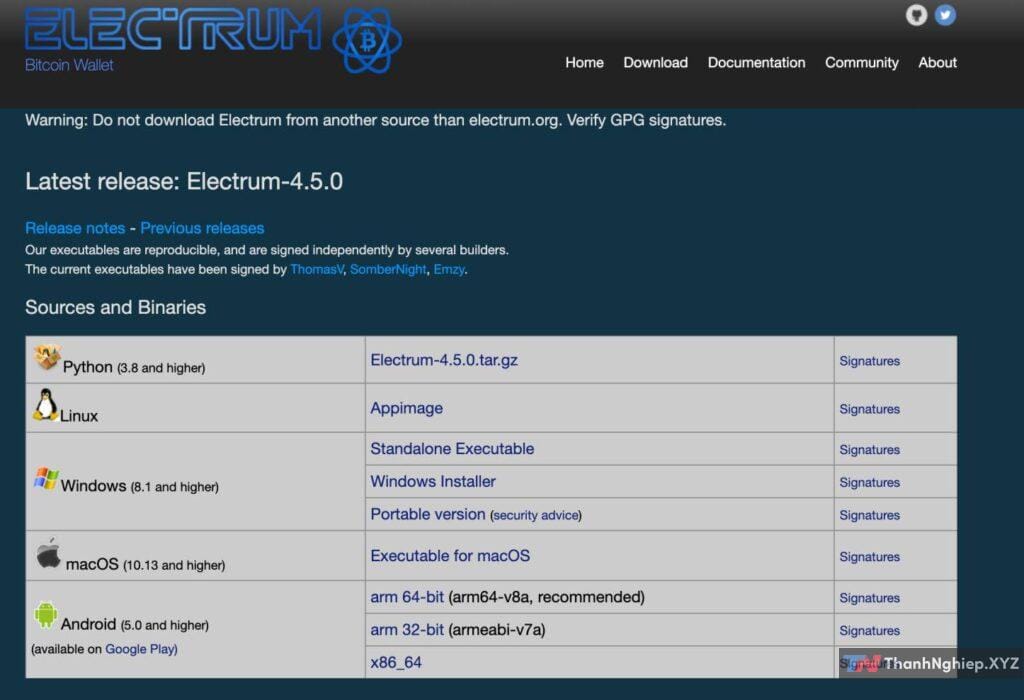Click the Windows flag icon
The width and height of the screenshot is (1024, 700).
tap(46, 479)
